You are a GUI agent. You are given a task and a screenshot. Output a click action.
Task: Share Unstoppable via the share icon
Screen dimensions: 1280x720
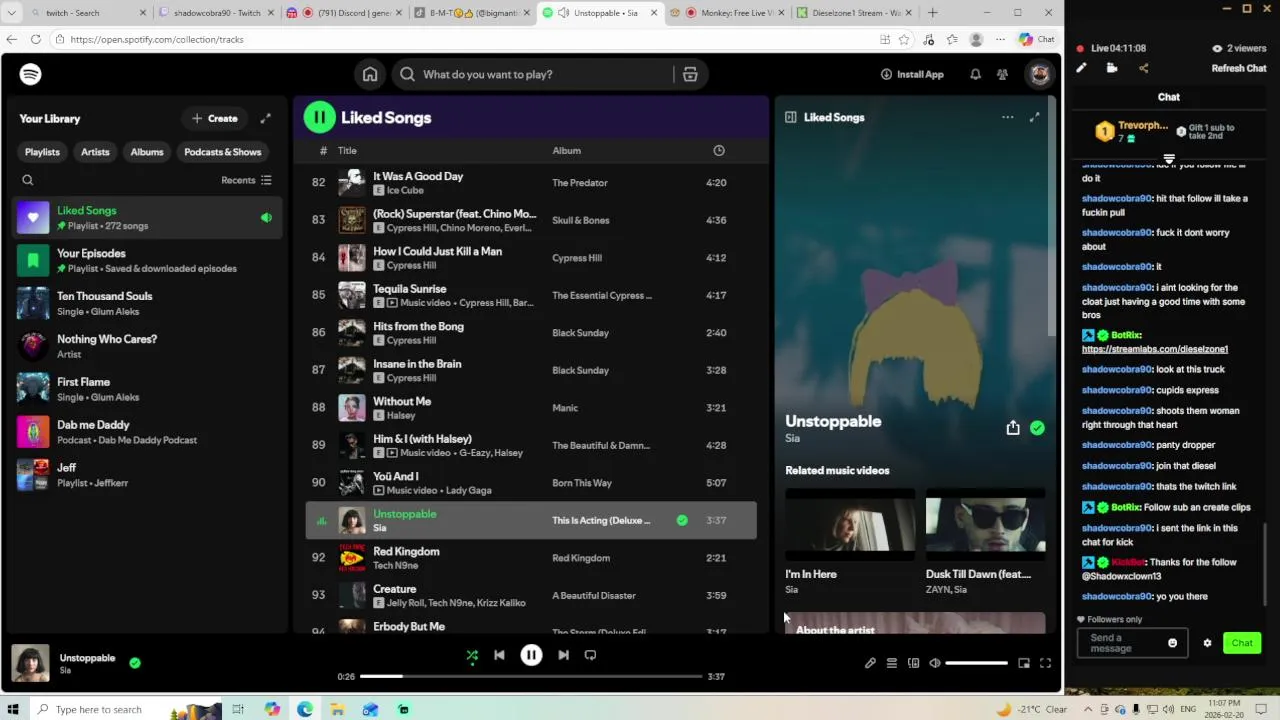[1013, 428]
